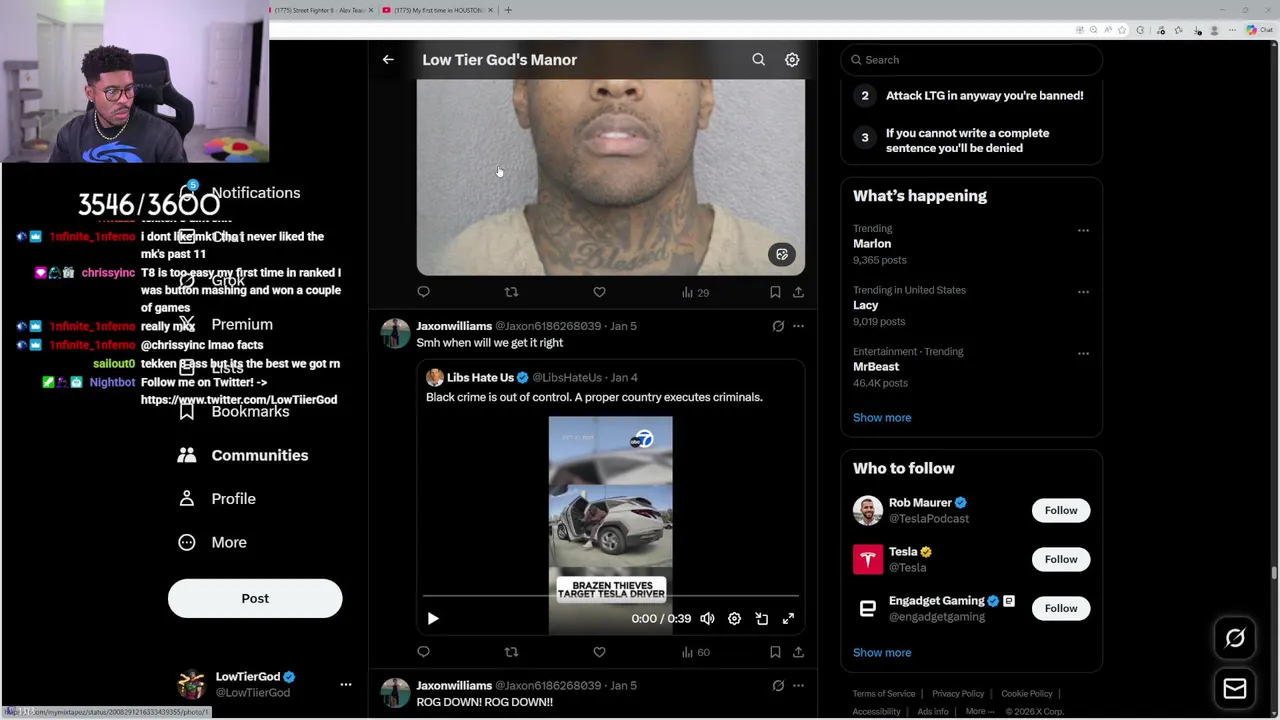Seek on the video progress bar
This screenshot has width=1280, height=720.
[610, 596]
